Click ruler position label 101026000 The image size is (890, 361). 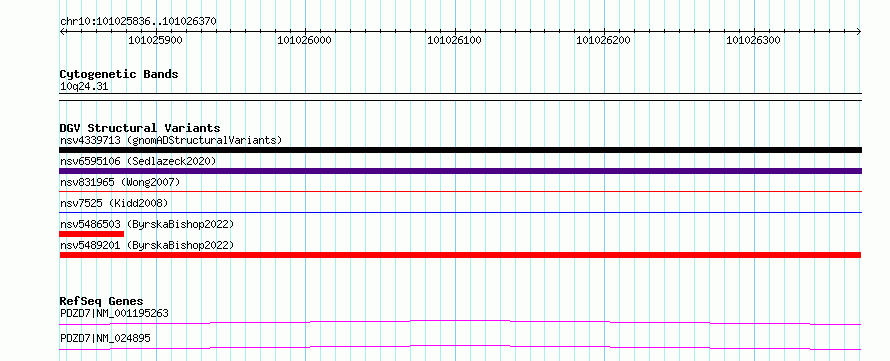[304, 40]
